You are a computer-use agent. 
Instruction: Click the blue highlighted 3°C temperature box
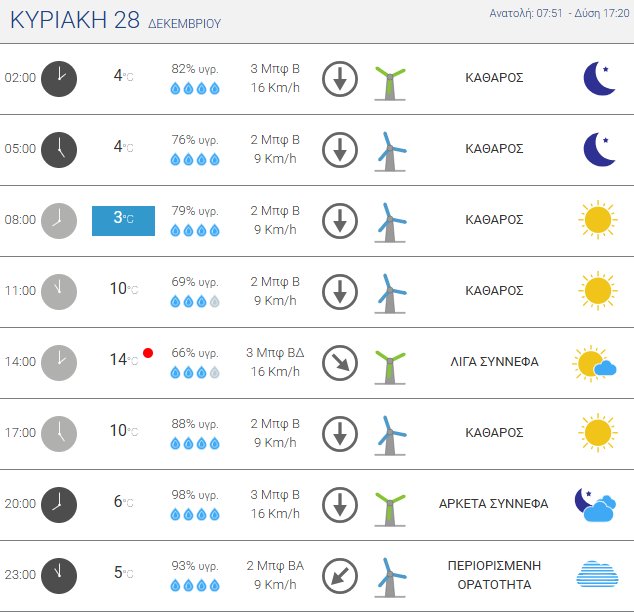[x=123, y=220]
